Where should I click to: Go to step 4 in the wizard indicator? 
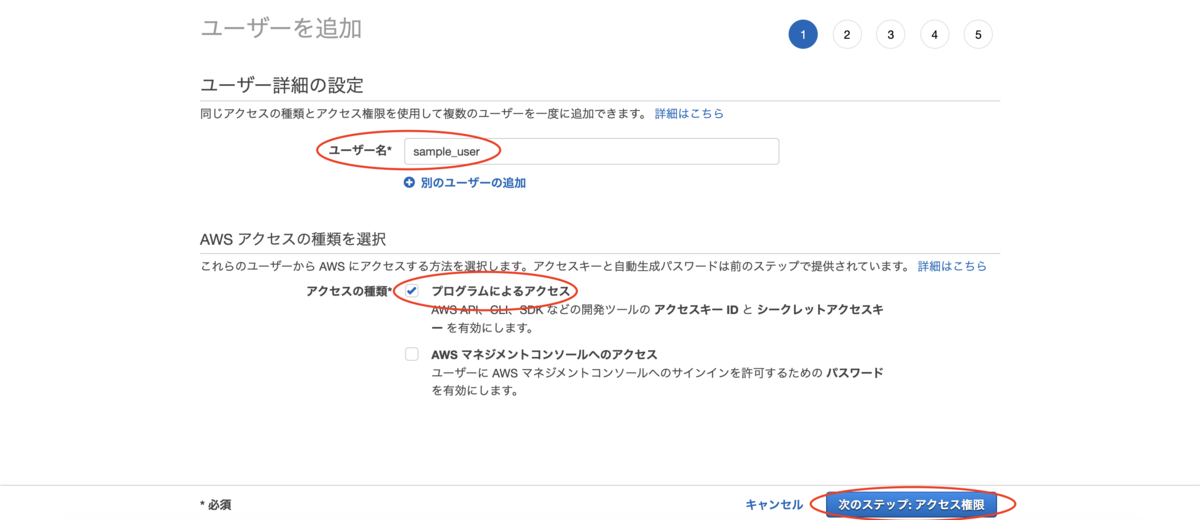point(935,35)
